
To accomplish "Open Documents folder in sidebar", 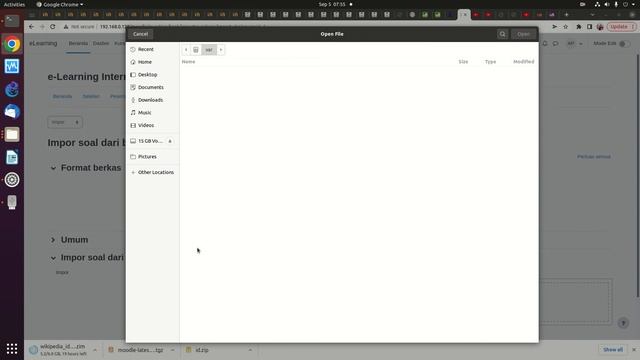I will 153,87.
